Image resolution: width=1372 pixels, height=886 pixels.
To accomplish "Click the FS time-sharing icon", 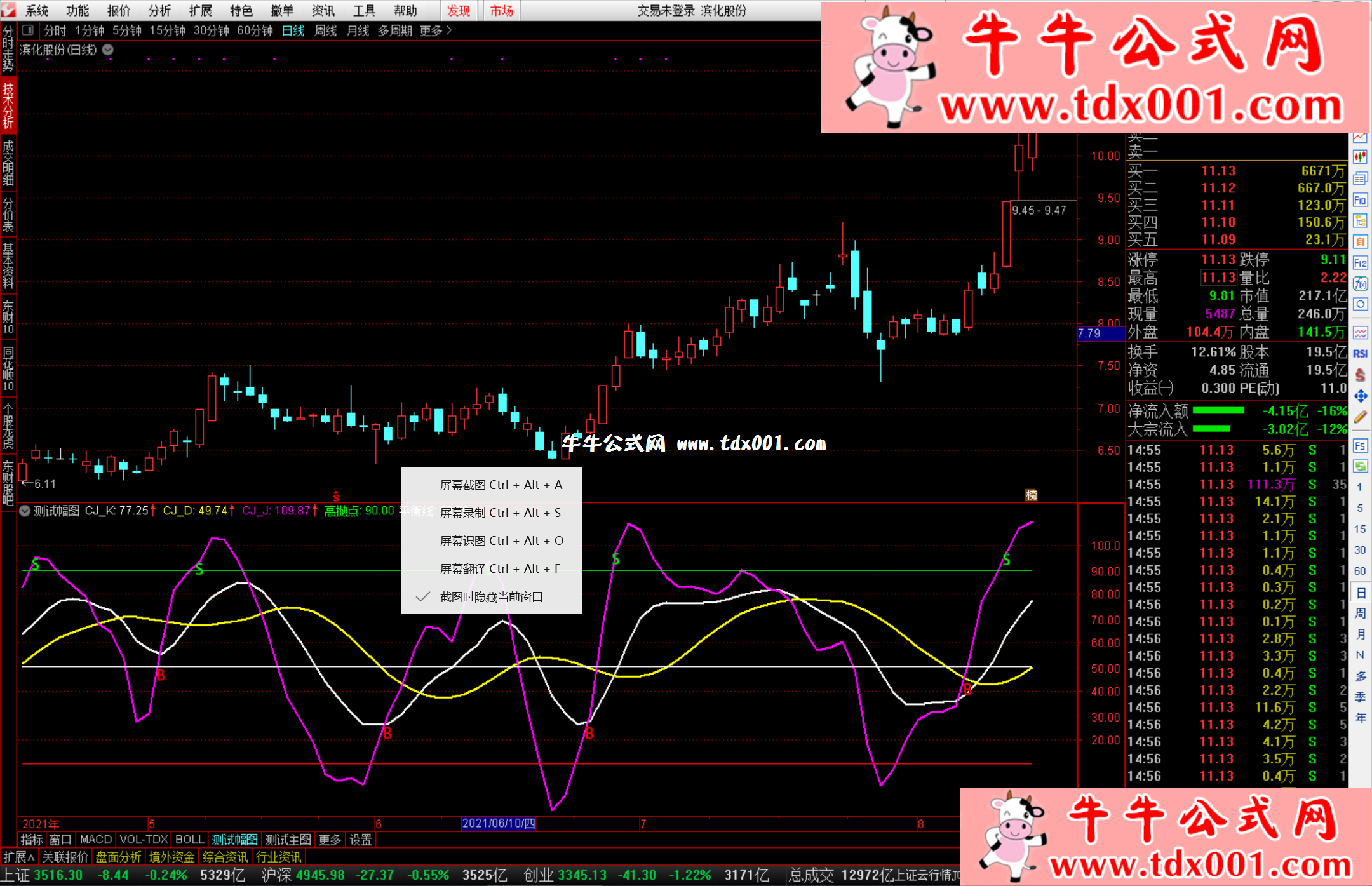I will (1360, 446).
